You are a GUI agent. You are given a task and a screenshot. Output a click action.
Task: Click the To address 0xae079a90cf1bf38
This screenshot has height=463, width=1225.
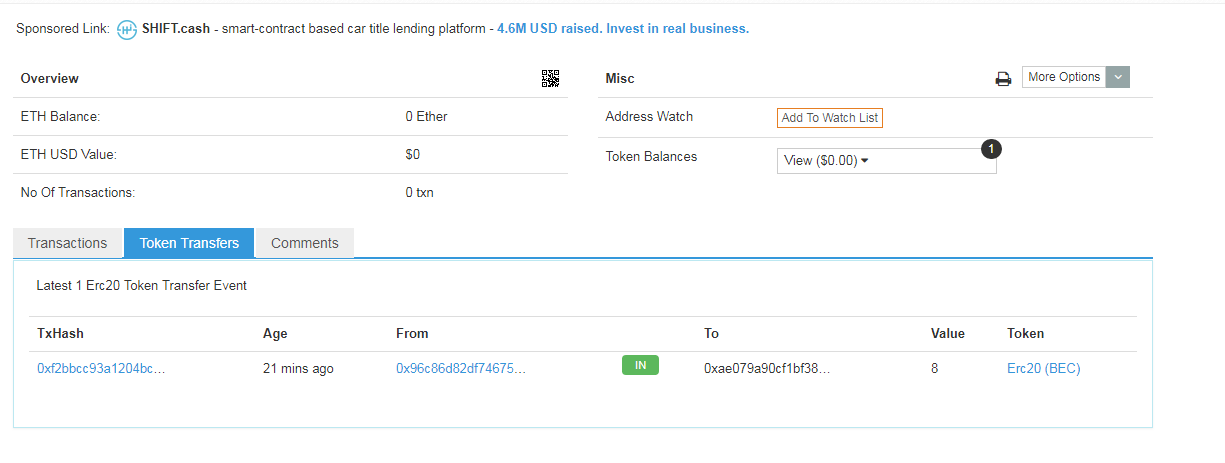tap(767, 369)
